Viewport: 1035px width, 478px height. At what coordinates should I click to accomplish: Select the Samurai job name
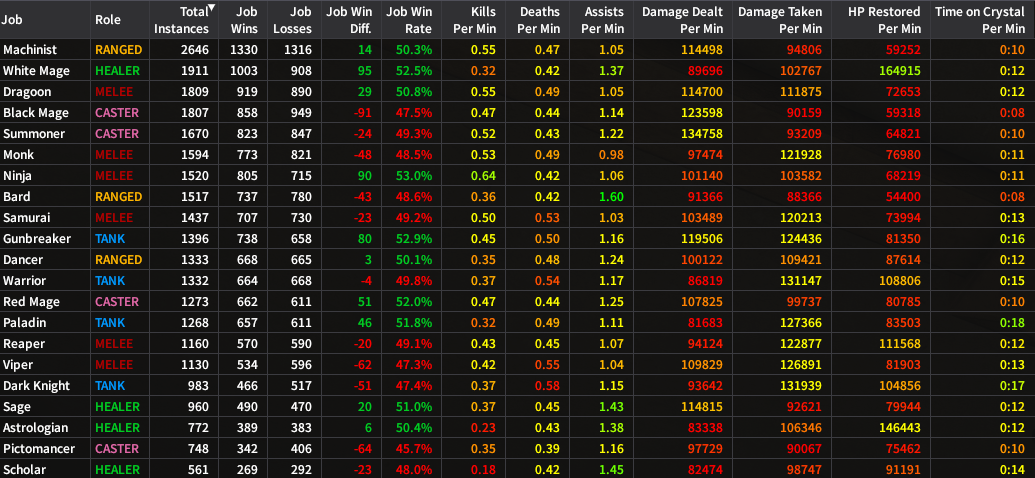click(x=26, y=217)
